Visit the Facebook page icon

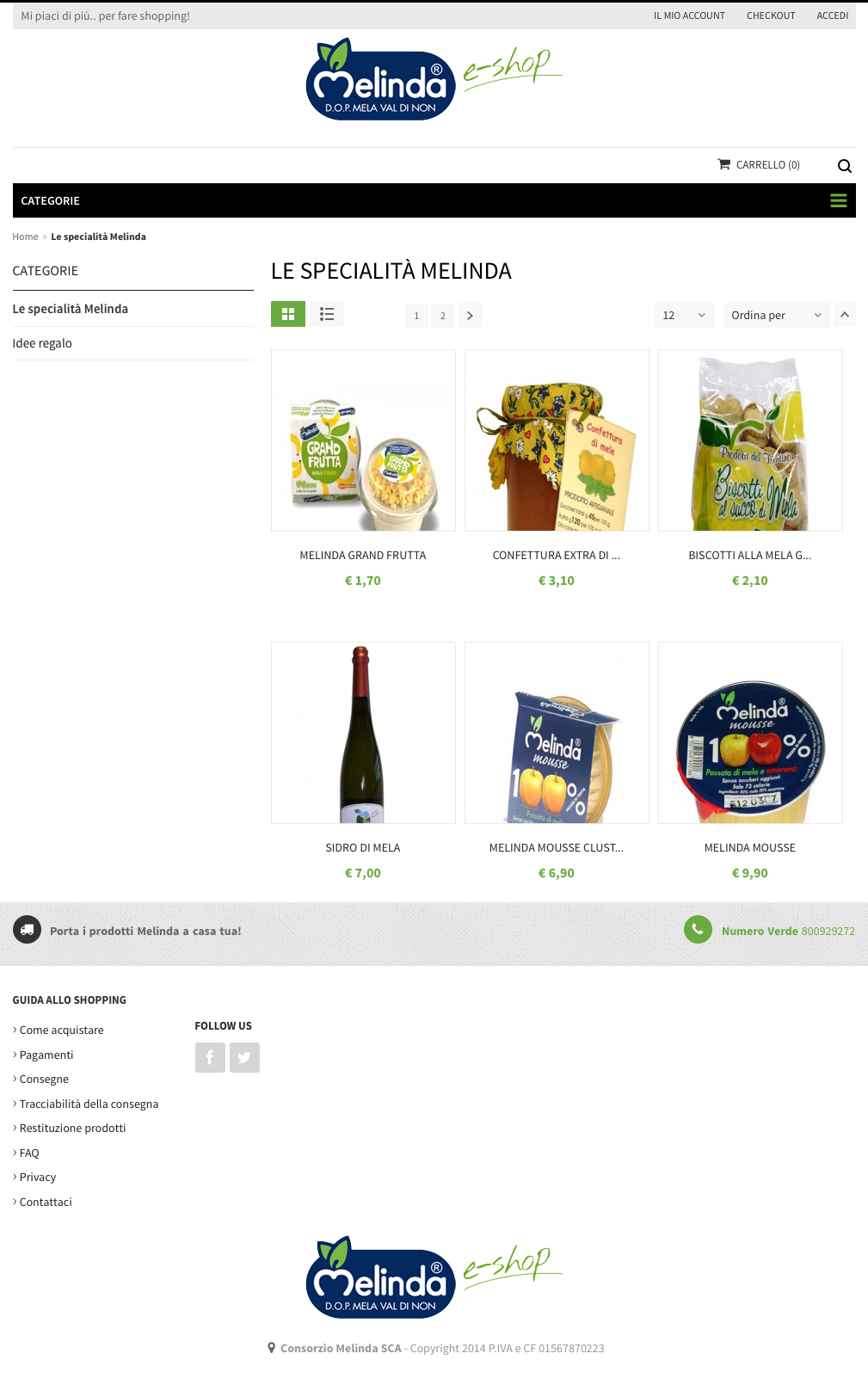coord(210,1057)
